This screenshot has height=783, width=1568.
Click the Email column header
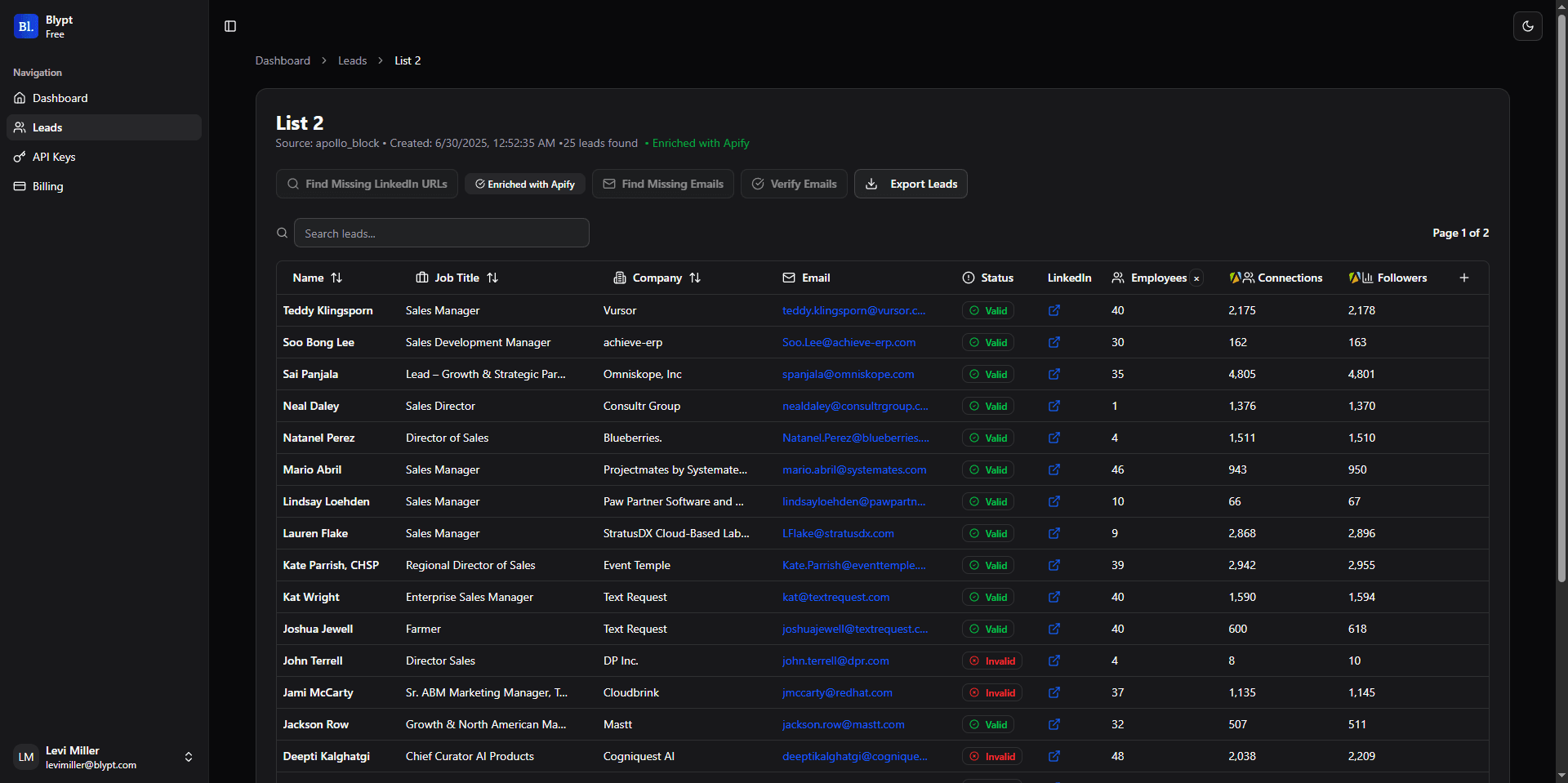pyautogui.click(x=806, y=278)
